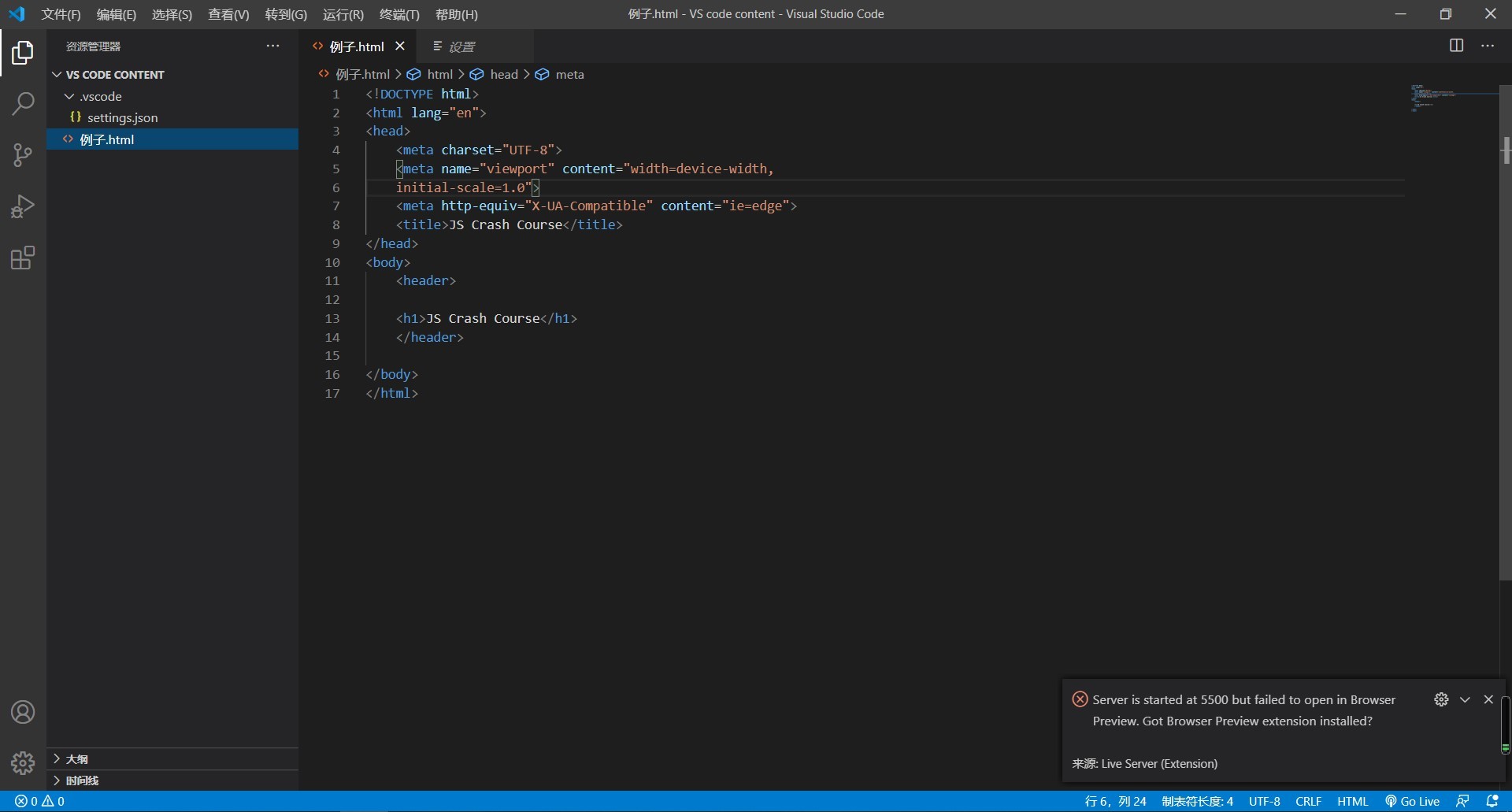Change indentation 制表符长度: 4
Screen dimensions: 1512x812
point(1197,801)
